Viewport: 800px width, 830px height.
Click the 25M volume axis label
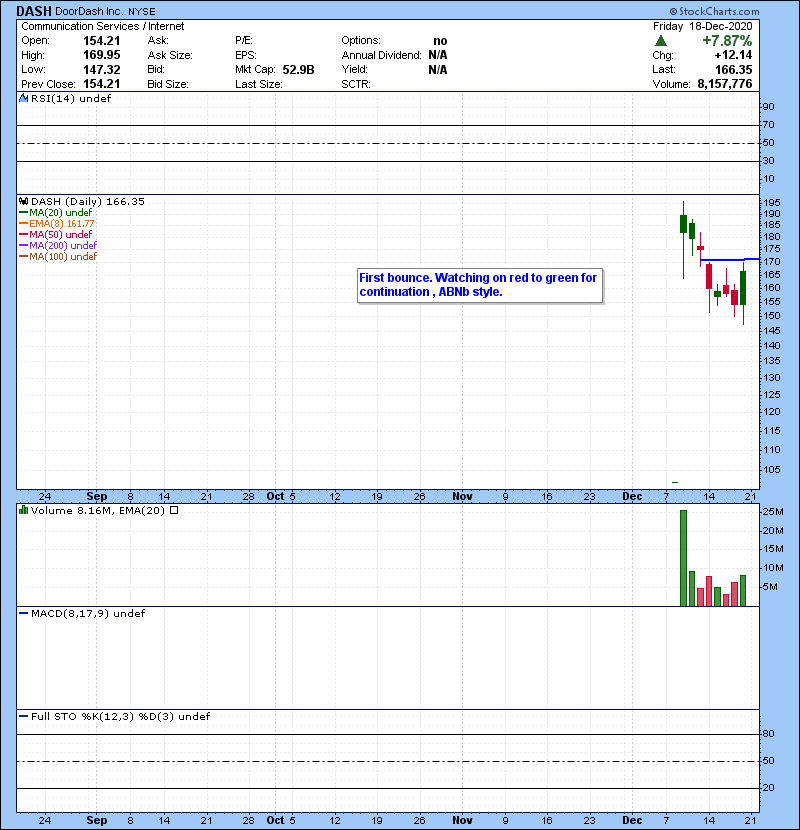pyautogui.click(x=773, y=512)
